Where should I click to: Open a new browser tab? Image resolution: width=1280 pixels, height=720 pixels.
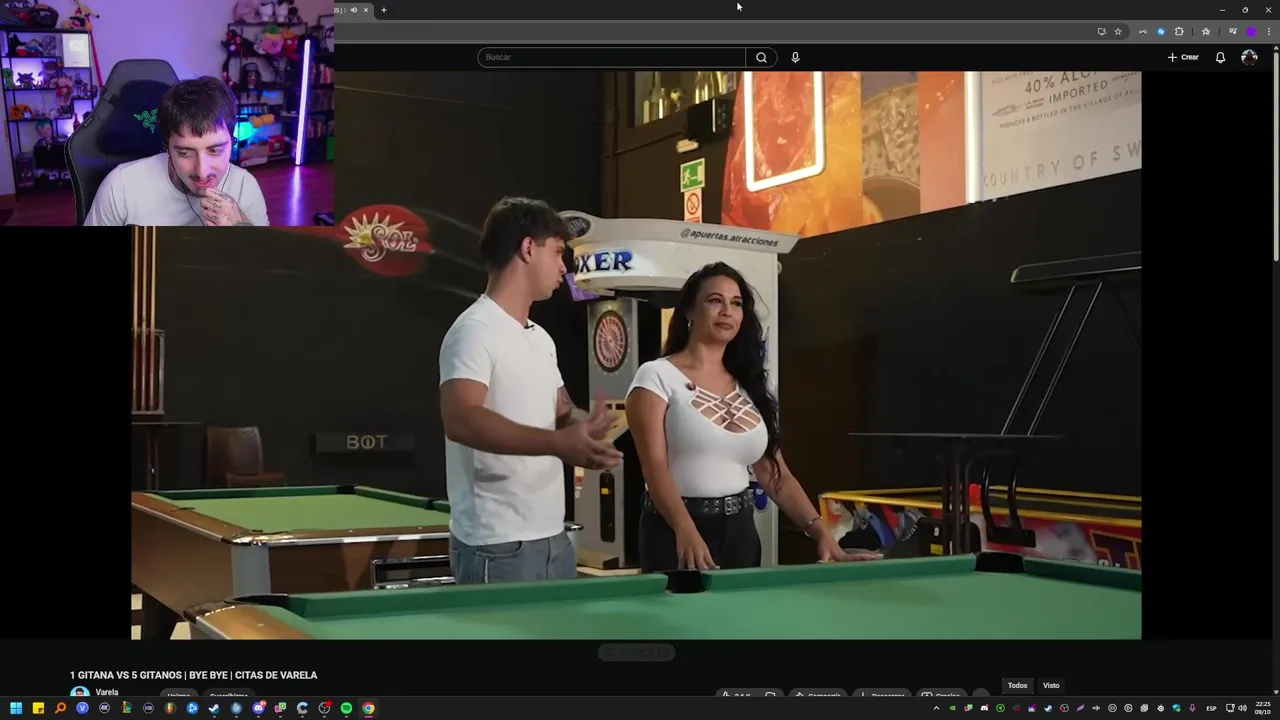click(383, 10)
